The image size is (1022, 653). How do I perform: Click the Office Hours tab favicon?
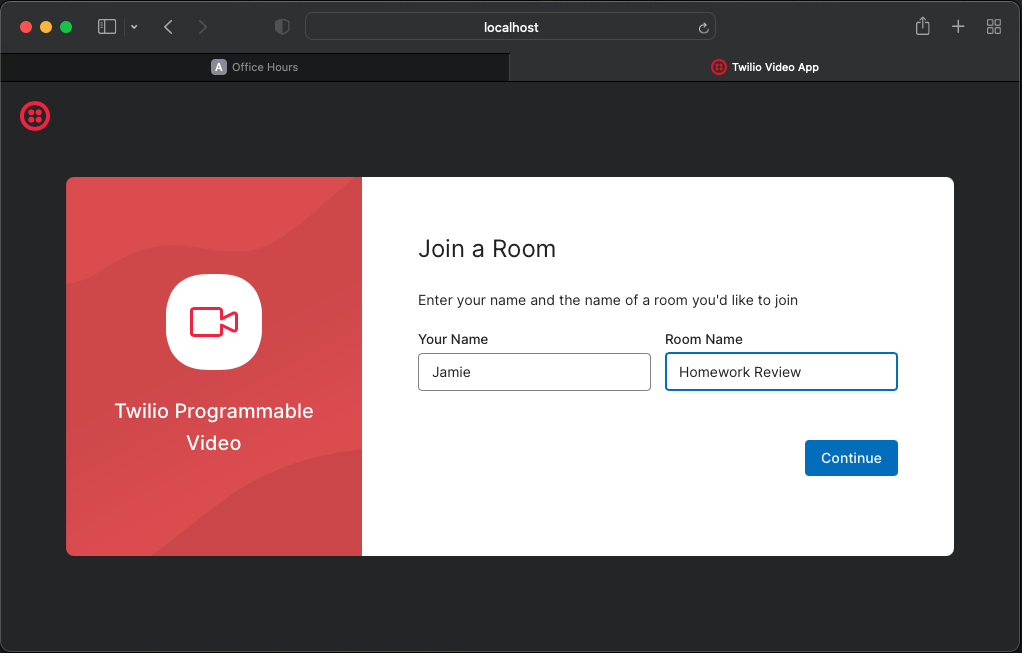tap(219, 67)
